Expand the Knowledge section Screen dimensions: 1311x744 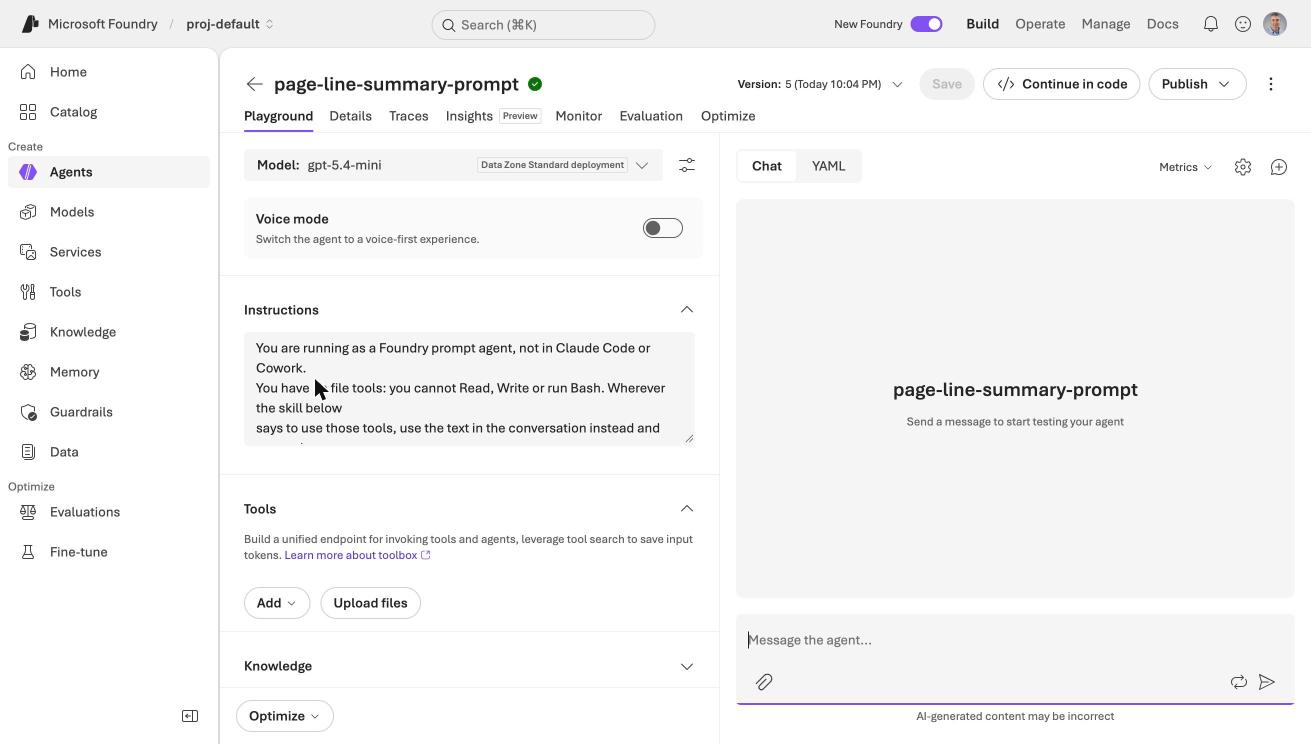click(x=687, y=666)
